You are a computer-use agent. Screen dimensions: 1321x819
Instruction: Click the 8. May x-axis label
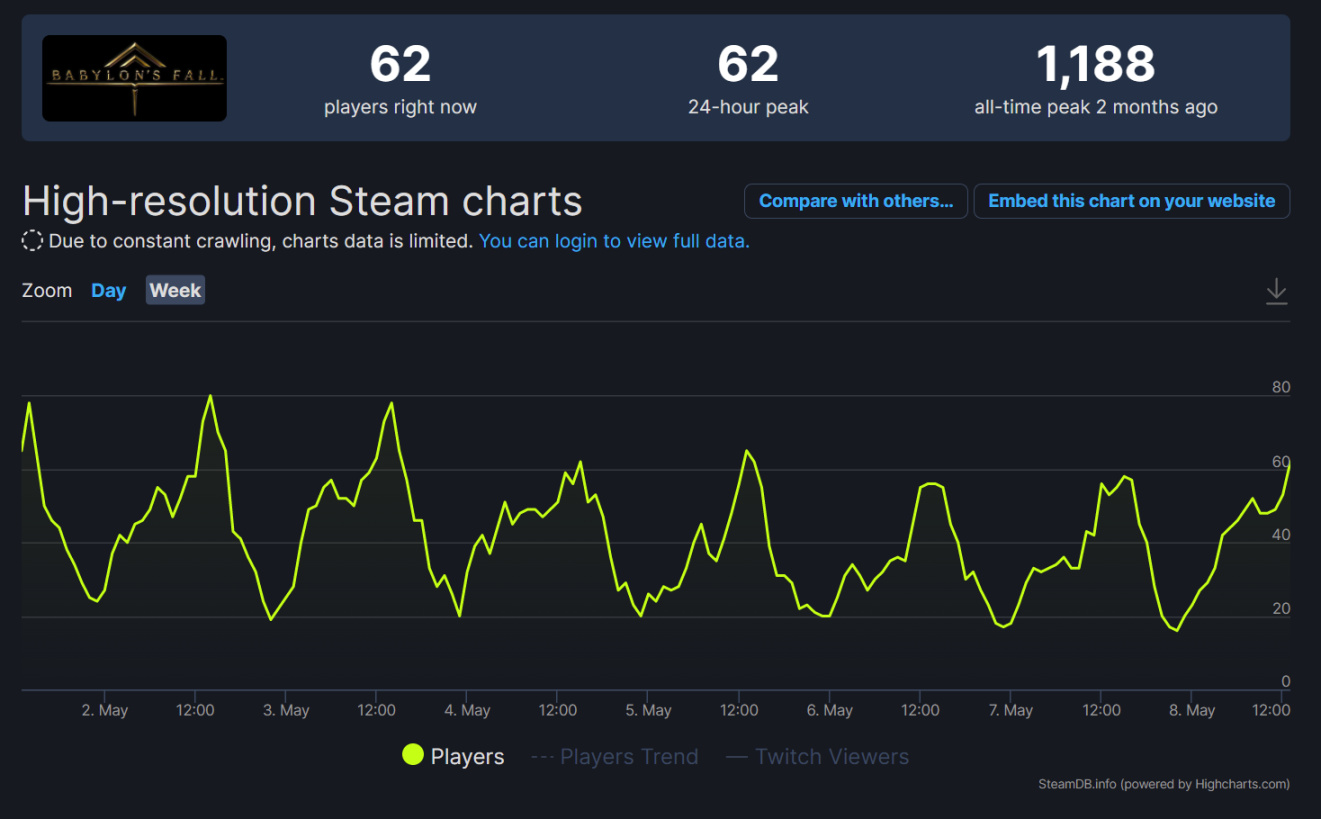pyautogui.click(x=1192, y=710)
